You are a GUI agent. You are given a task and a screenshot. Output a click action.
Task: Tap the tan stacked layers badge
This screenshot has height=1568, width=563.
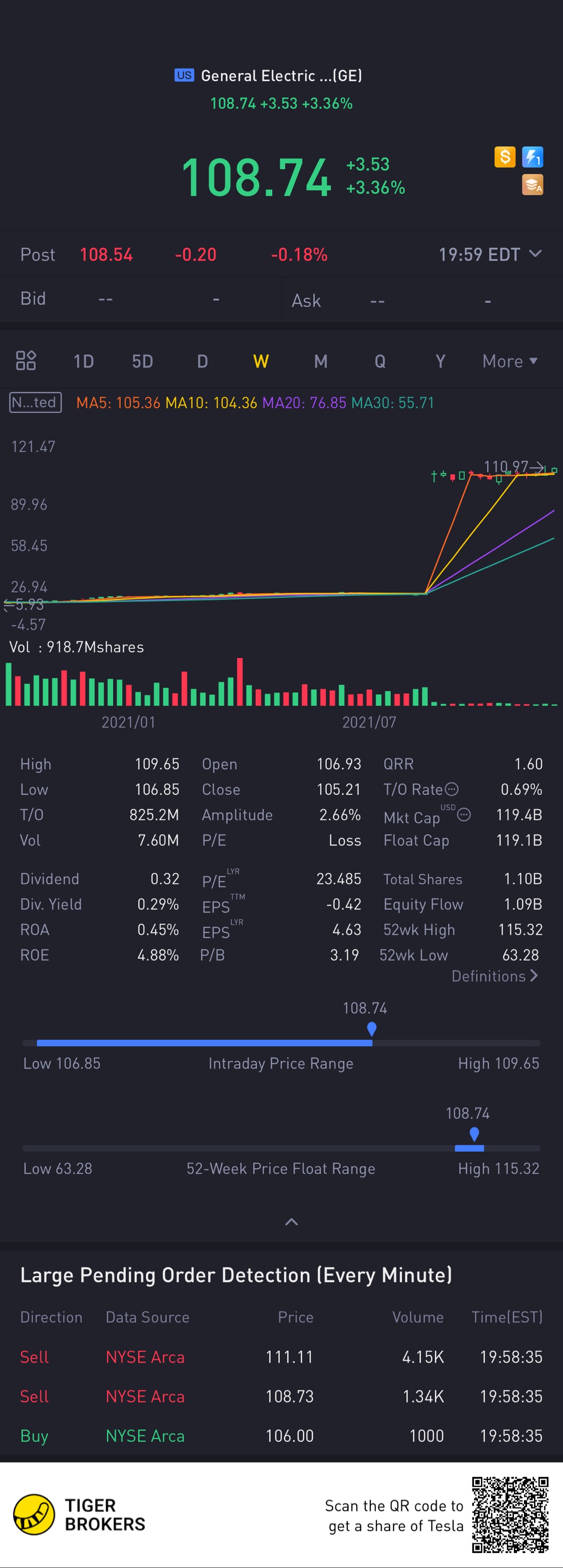click(x=532, y=185)
